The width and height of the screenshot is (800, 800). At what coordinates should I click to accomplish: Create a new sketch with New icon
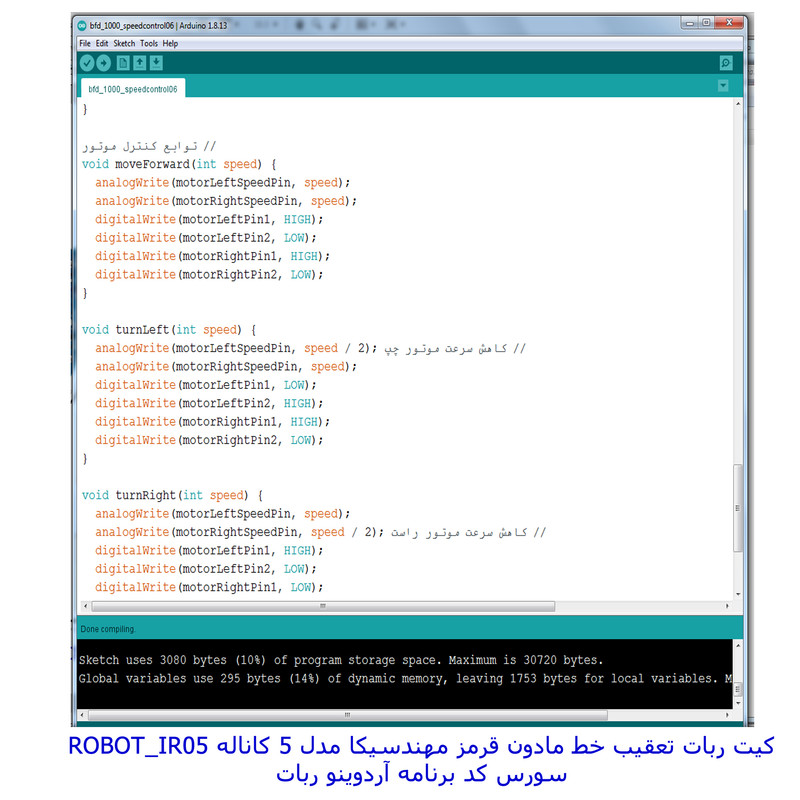tap(123, 63)
